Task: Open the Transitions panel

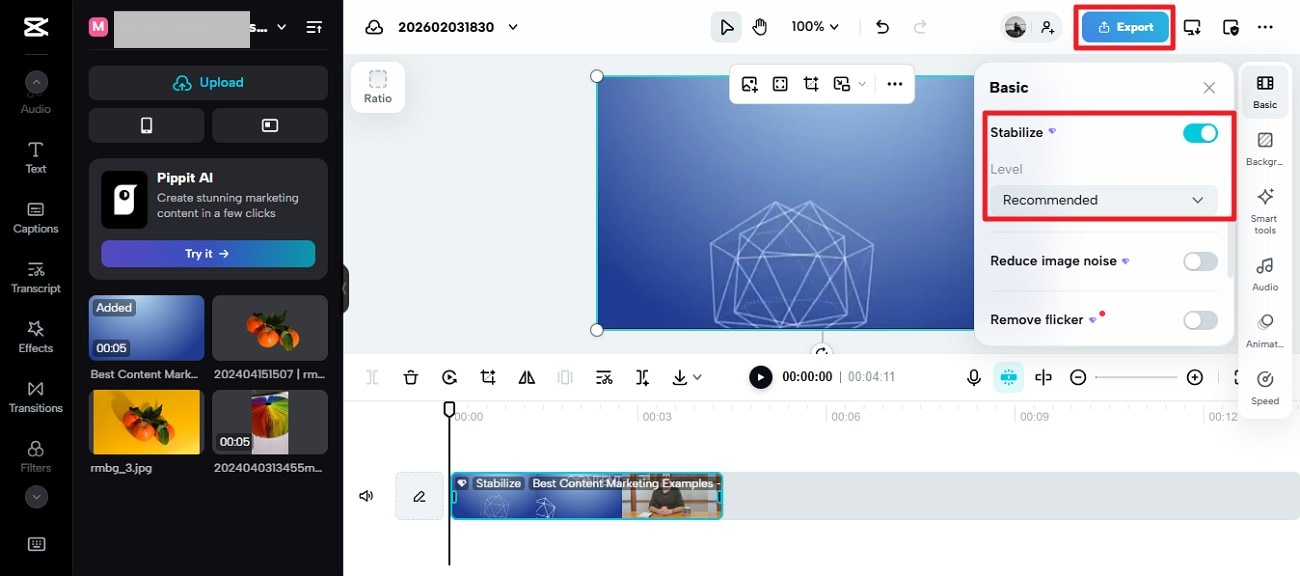Action: click(36, 397)
